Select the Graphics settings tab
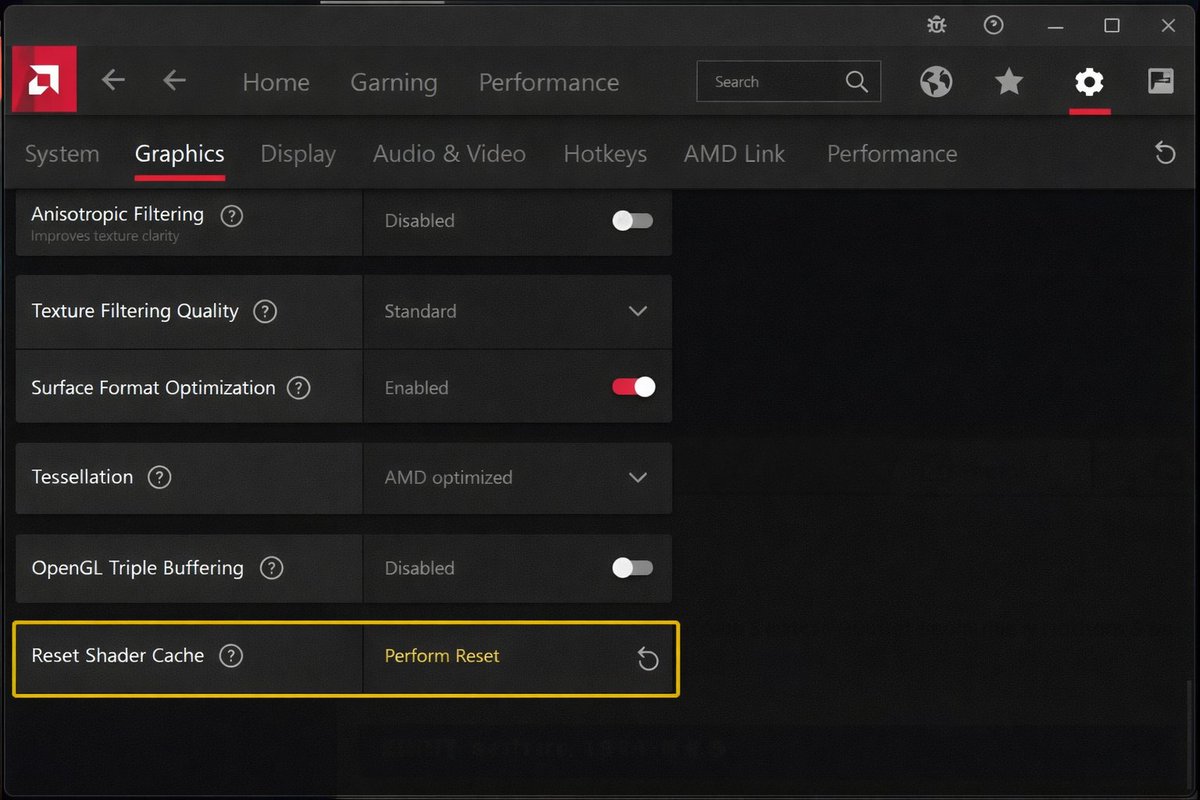 pos(180,154)
